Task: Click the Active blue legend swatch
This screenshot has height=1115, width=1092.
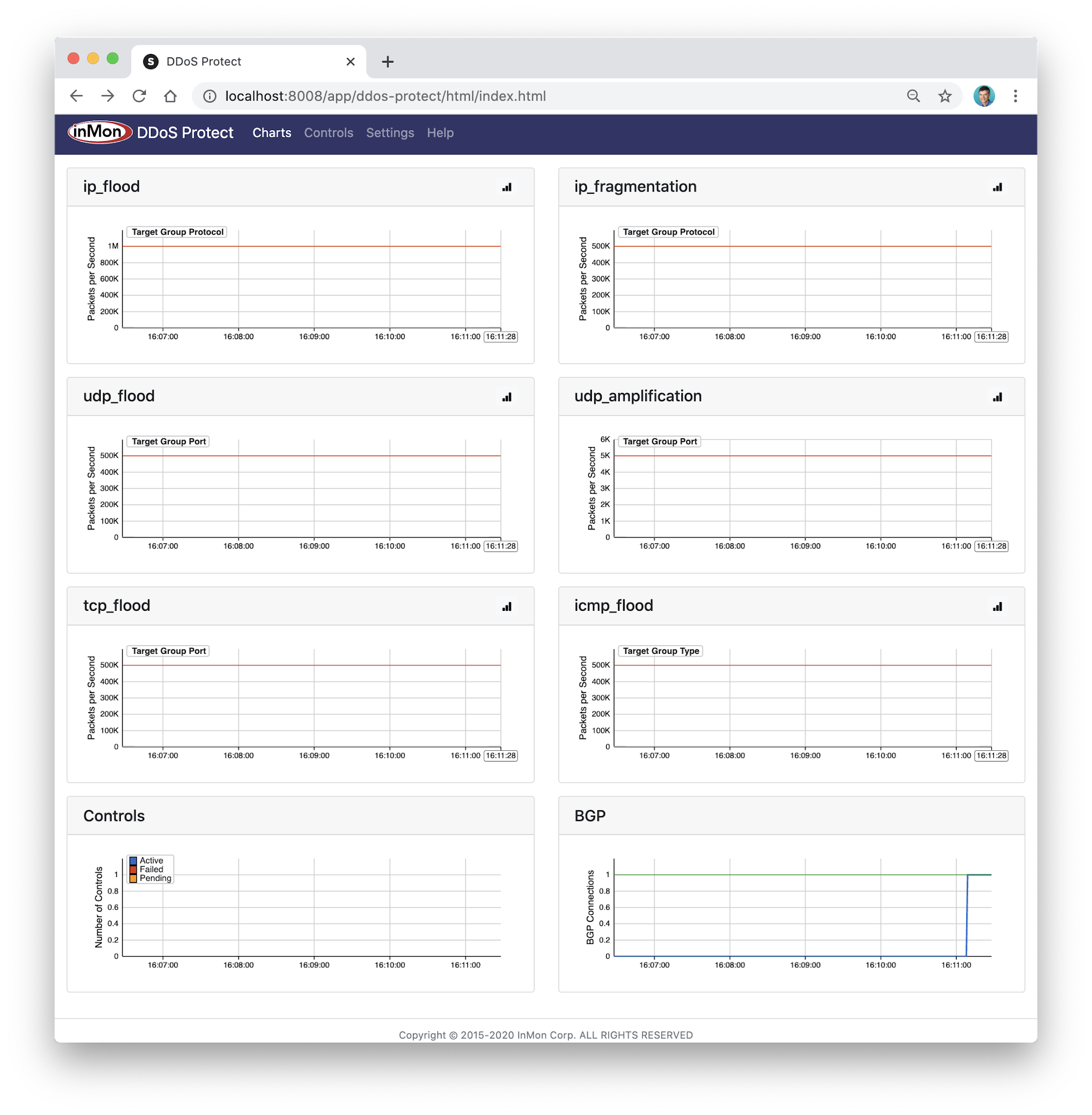Action: pos(133,860)
